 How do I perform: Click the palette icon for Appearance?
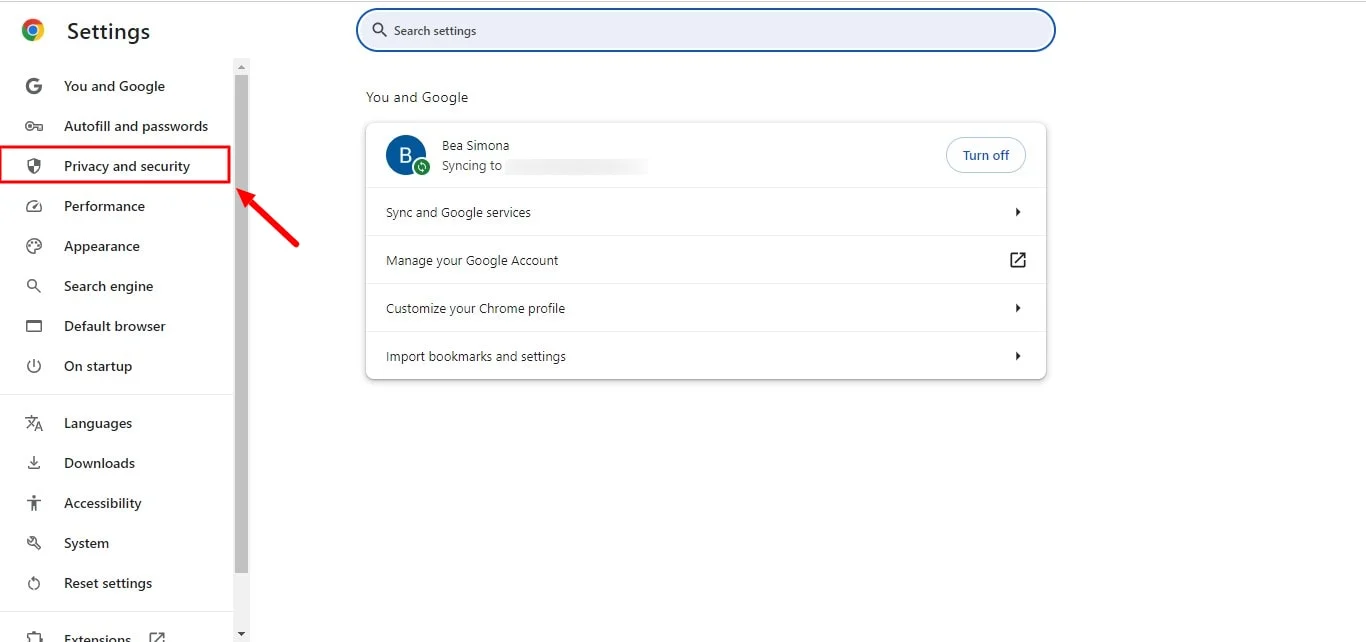click(x=34, y=246)
